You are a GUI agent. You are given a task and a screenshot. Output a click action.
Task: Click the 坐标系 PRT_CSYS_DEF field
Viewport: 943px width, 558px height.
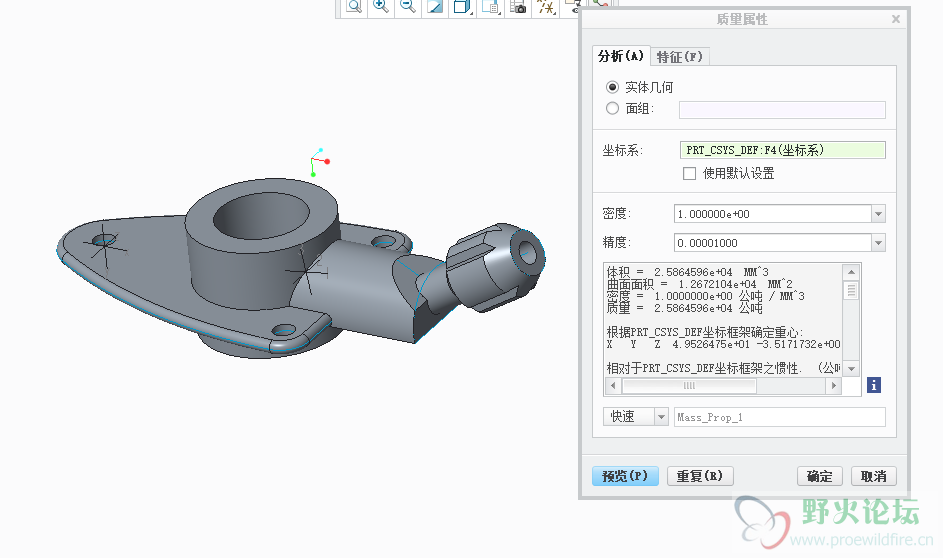(782, 150)
